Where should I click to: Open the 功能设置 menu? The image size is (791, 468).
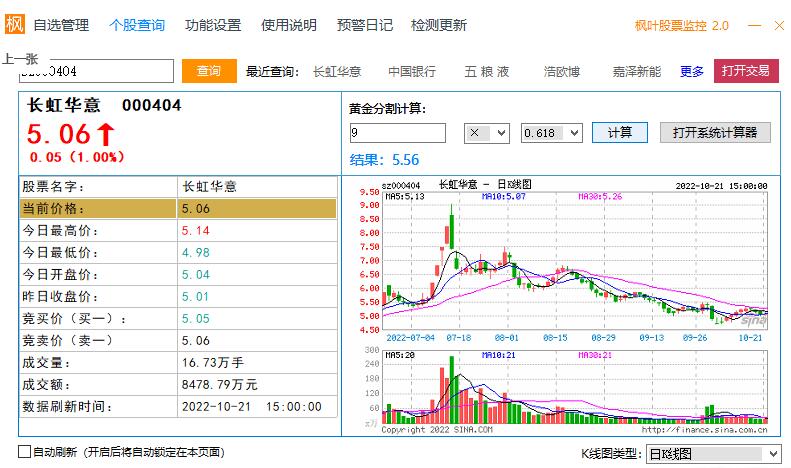pos(213,25)
